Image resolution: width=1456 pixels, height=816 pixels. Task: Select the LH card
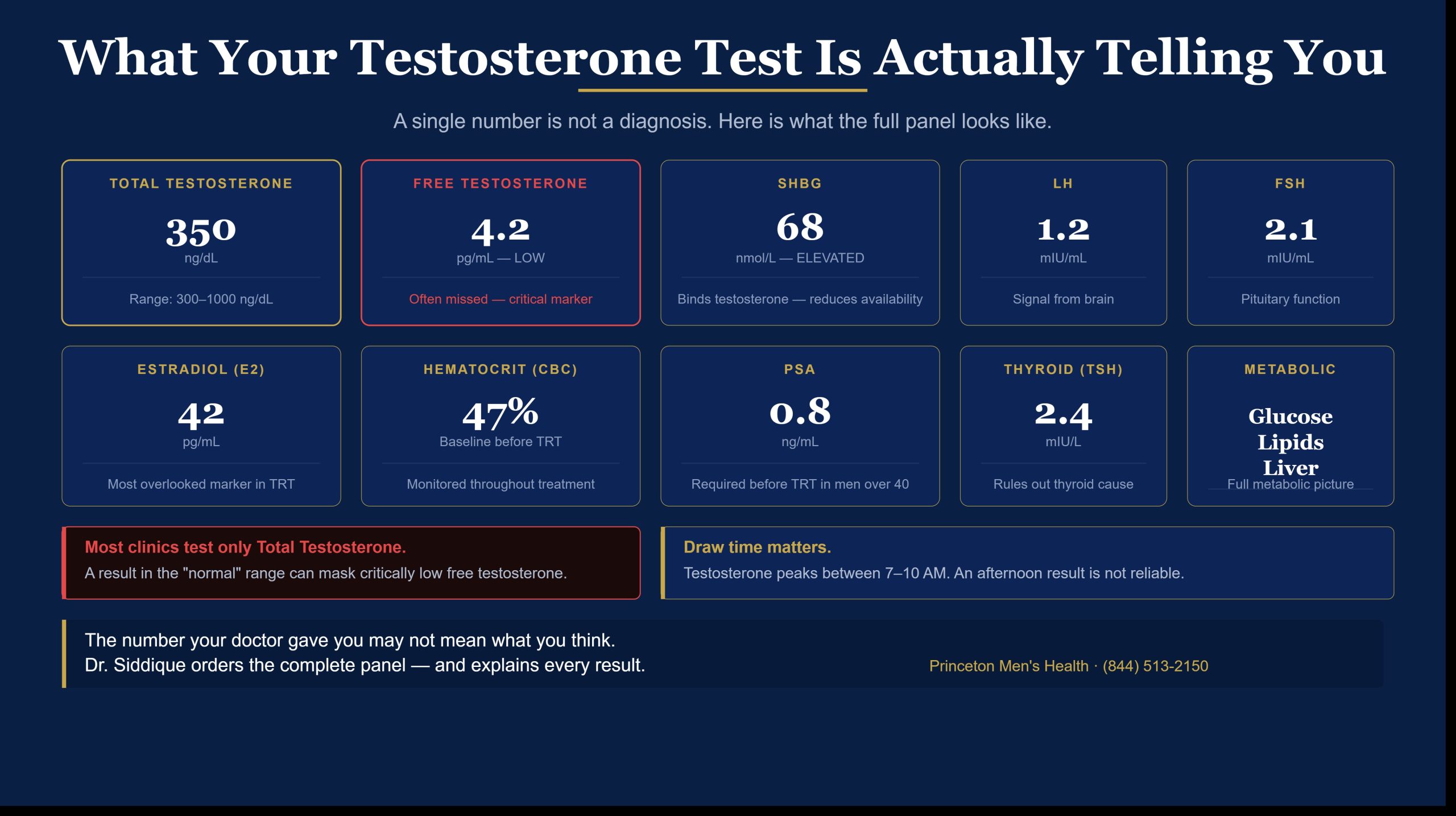[x=1063, y=242]
